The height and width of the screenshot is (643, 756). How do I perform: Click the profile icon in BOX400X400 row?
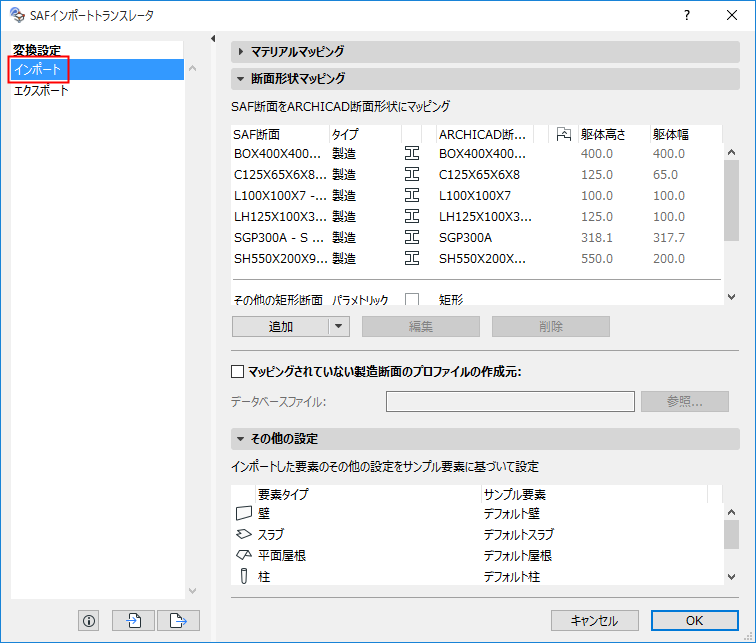click(412, 154)
